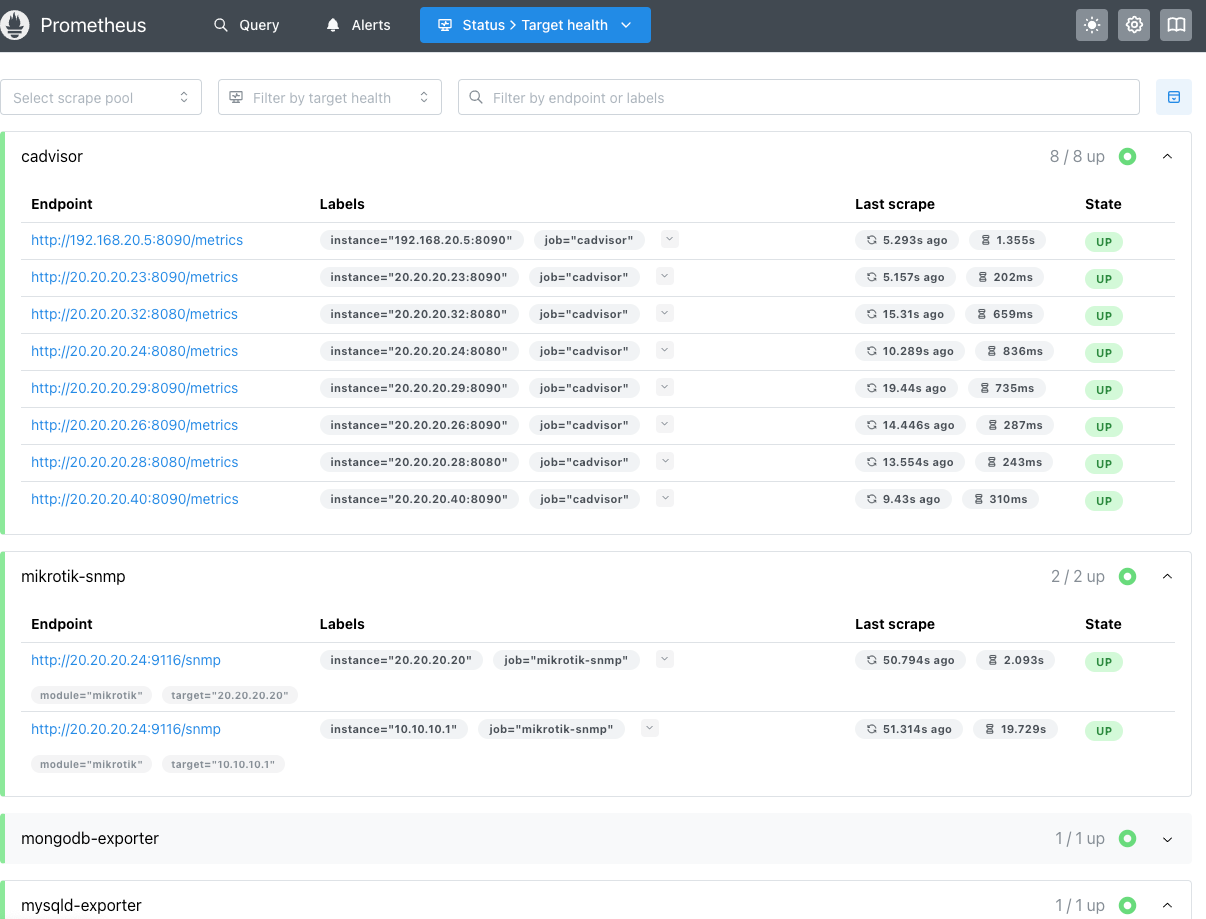The width and height of the screenshot is (1206, 919).
Task: Click the '5.293s ago' last scrape badge
Action: point(907,240)
